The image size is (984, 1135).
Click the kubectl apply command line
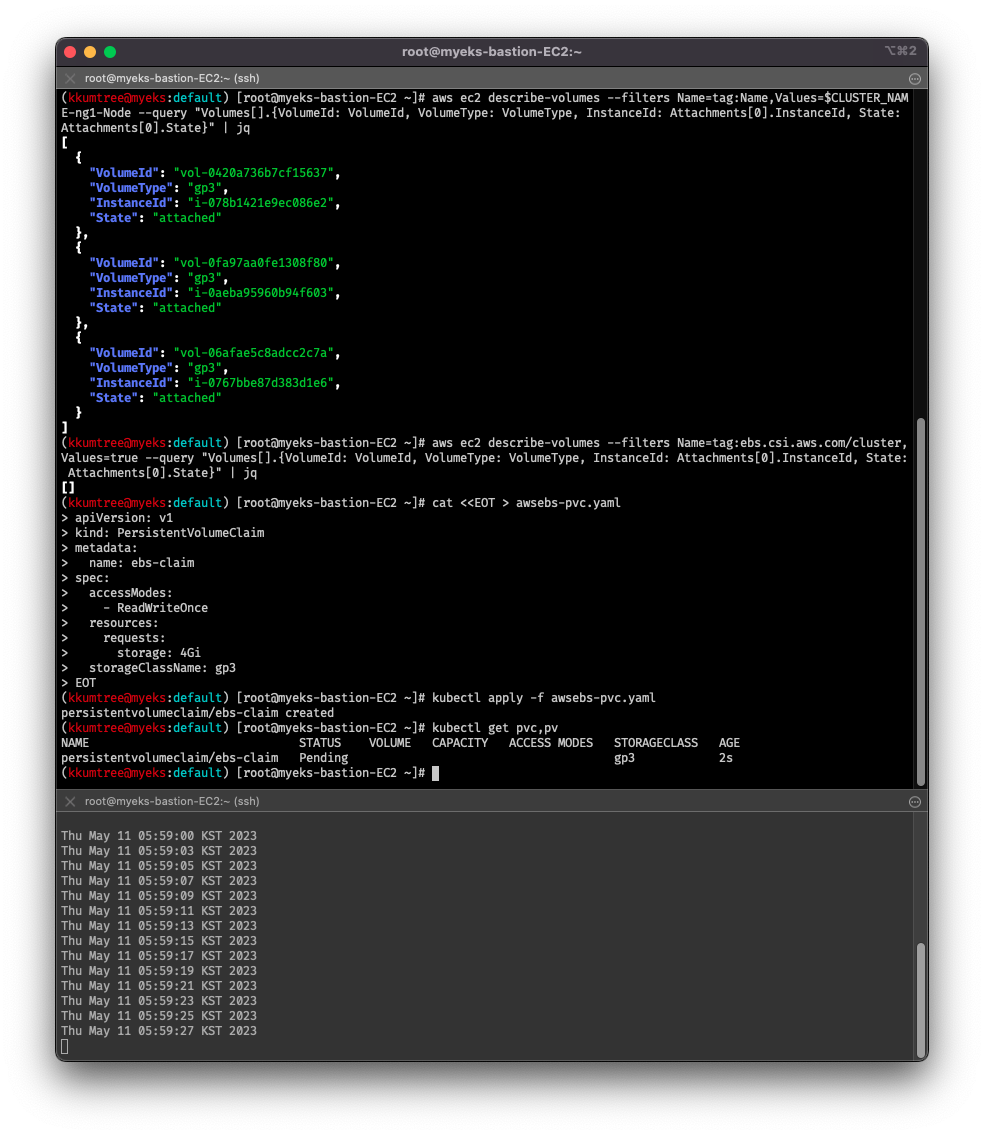pyautogui.click(x=358, y=698)
